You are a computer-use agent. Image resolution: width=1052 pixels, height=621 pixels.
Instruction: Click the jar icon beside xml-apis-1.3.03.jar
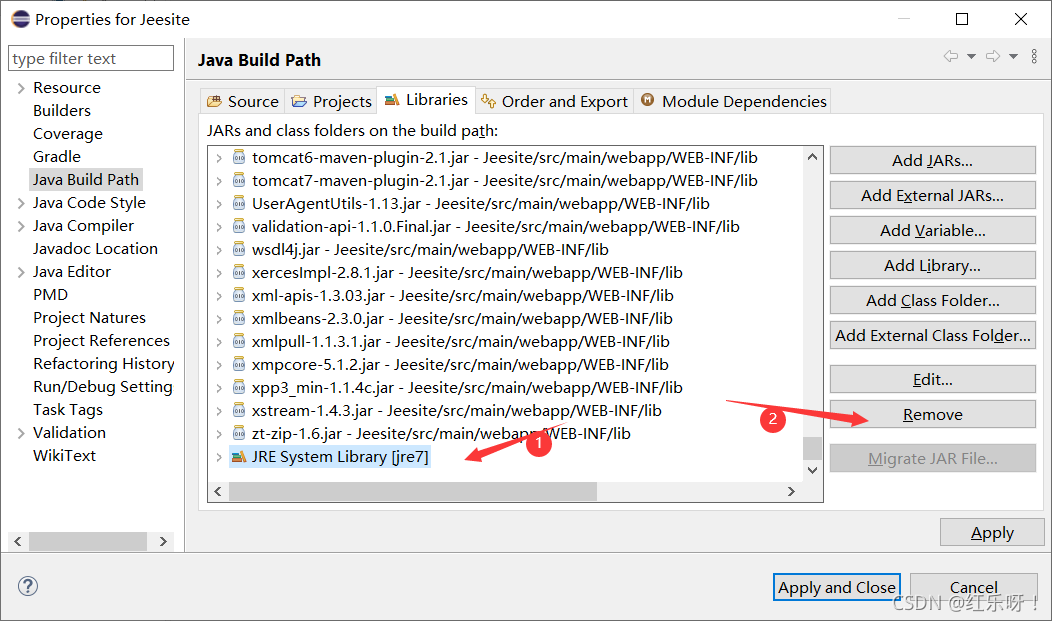(239, 296)
